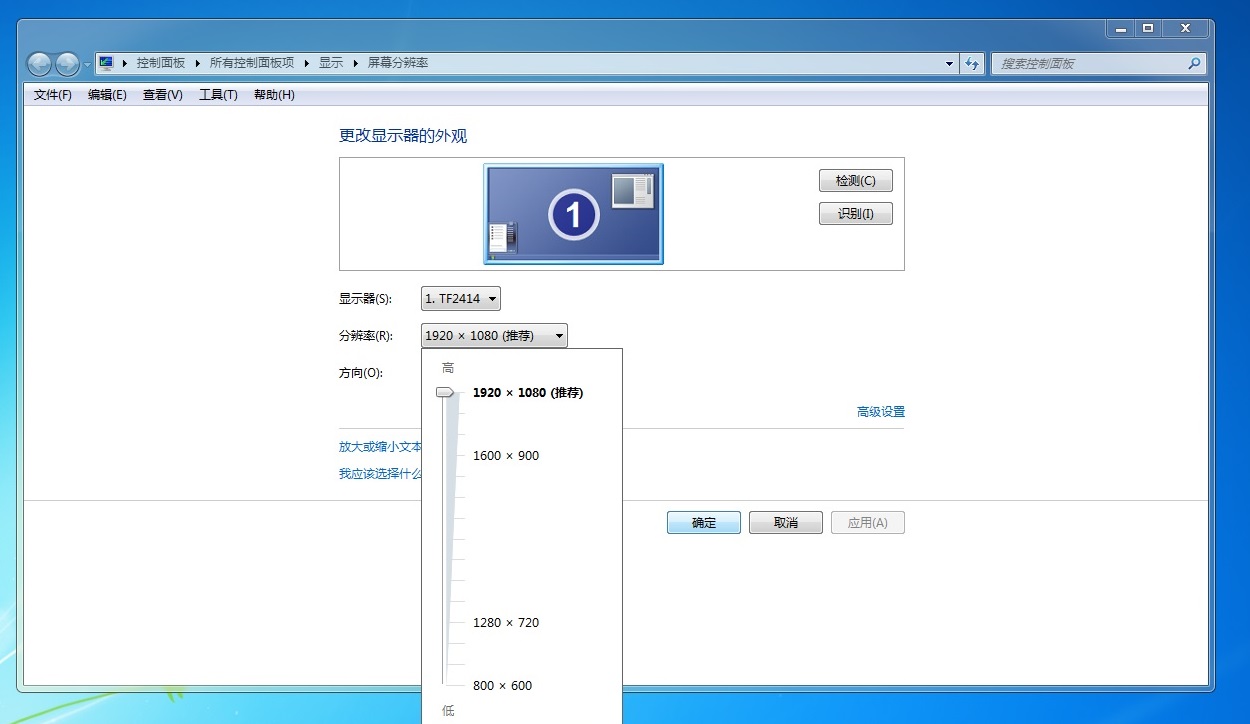Expand the arrow after 所有控制面板项 breadcrumb
This screenshot has width=1250, height=724.
pos(307,63)
